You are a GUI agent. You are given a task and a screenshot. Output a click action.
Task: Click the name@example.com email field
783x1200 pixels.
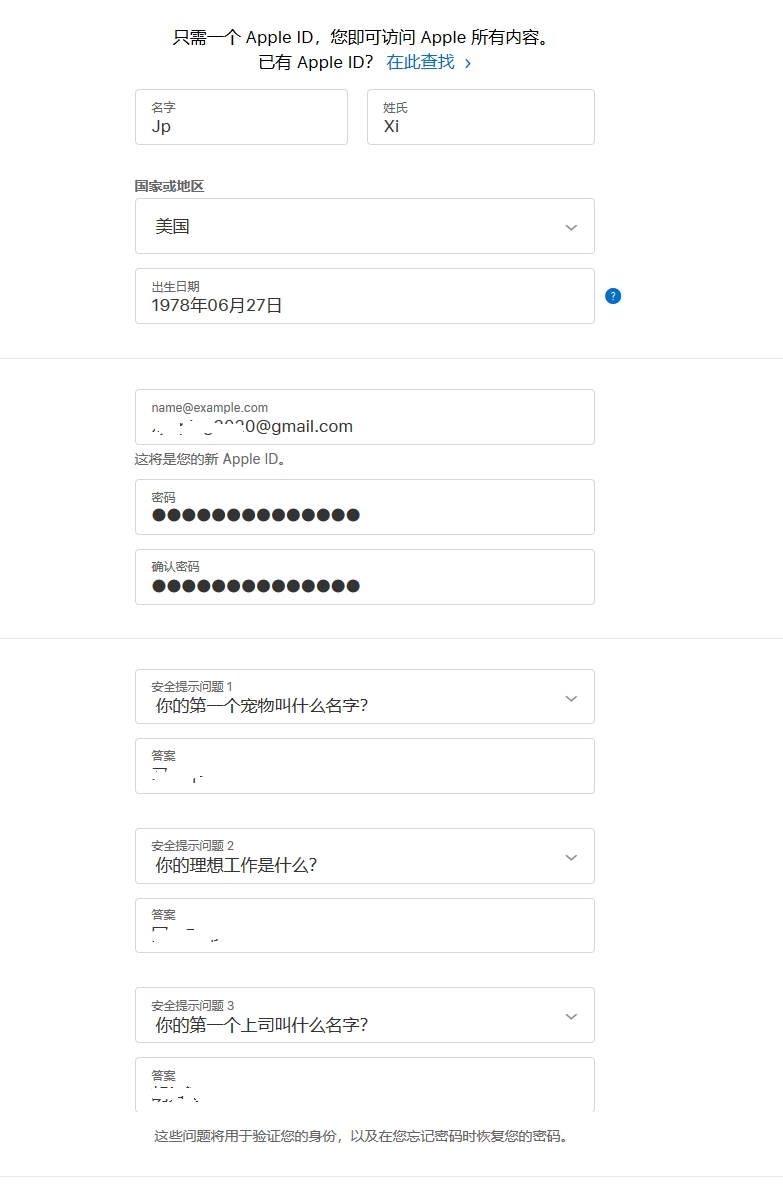pyautogui.click(x=365, y=417)
